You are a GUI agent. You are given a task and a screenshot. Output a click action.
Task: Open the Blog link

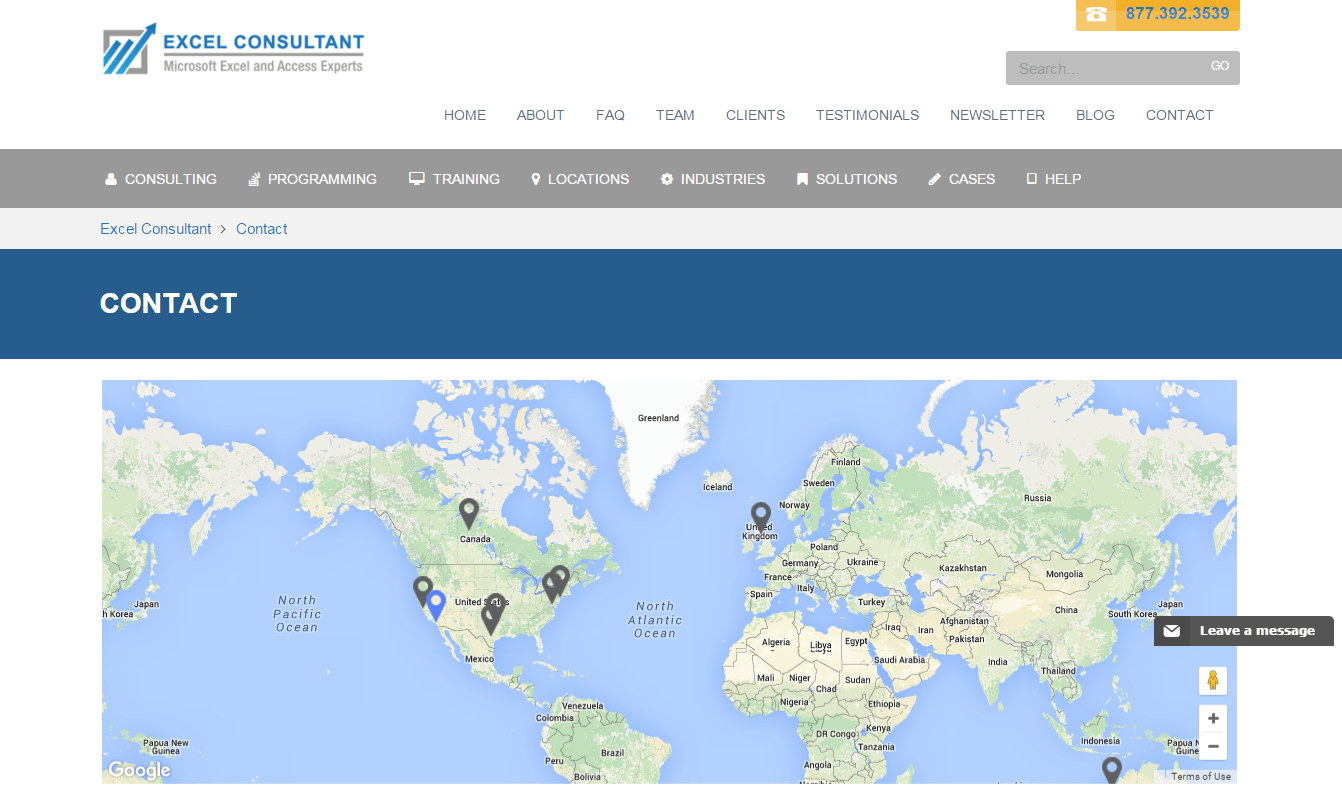pos(1095,115)
